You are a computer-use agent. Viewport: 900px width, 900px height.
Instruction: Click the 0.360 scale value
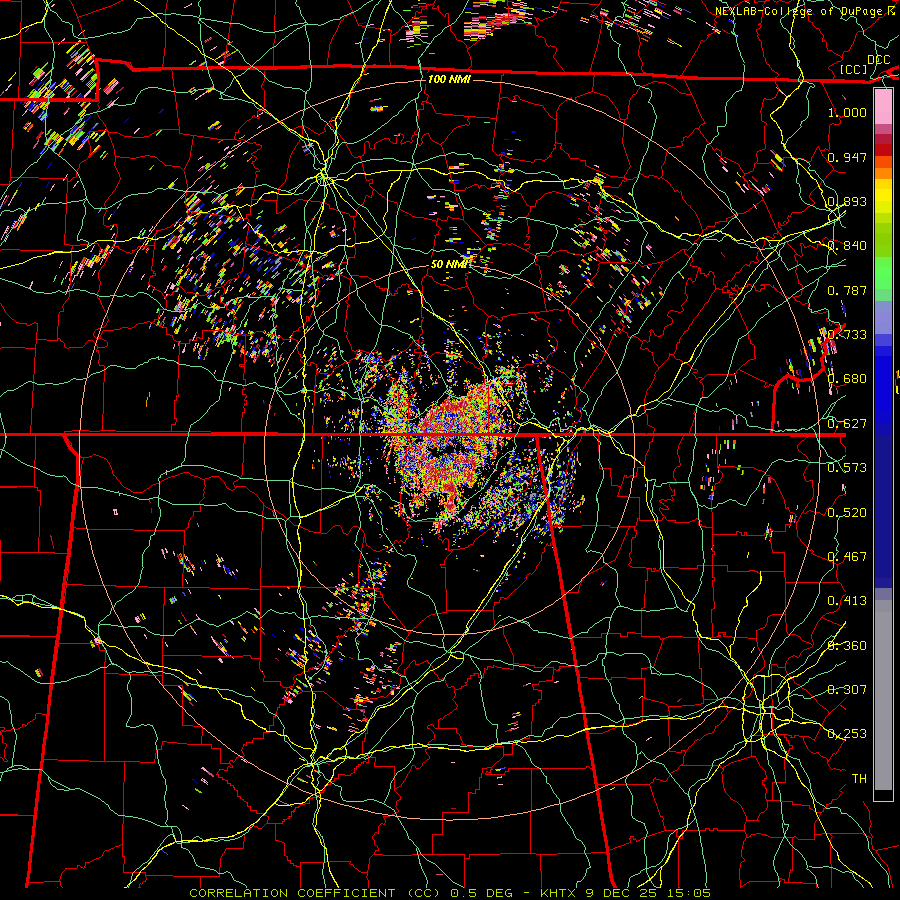pos(847,646)
